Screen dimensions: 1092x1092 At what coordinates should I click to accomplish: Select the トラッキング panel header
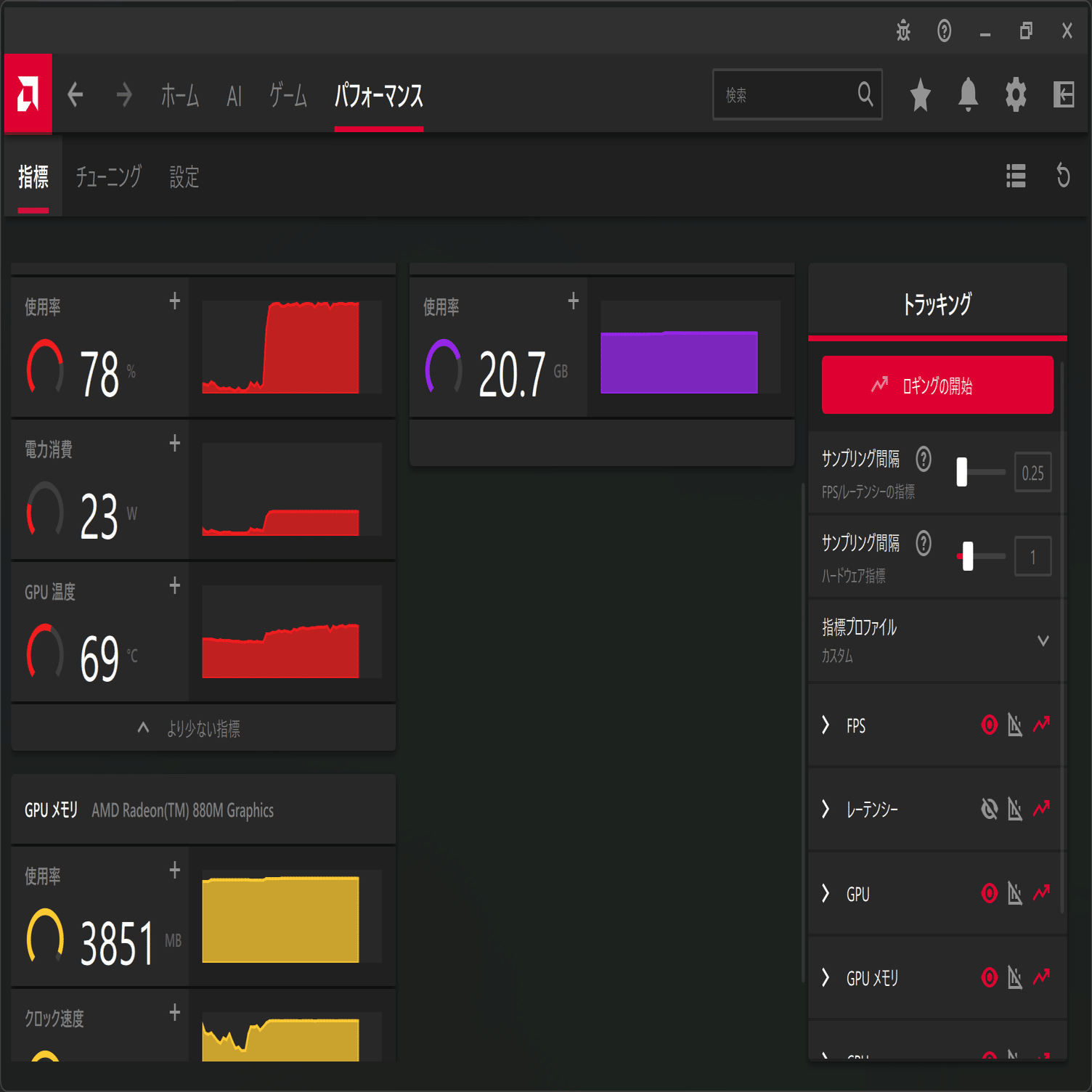pos(937,303)
